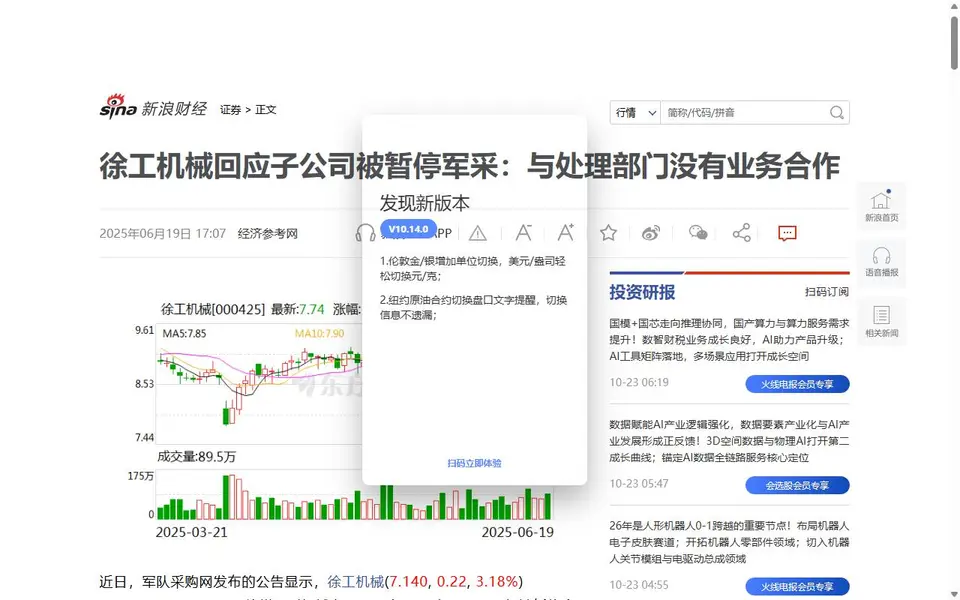Click 会选股会员专享 button
This screenshot has height=600, width=960.
point(797,486)
